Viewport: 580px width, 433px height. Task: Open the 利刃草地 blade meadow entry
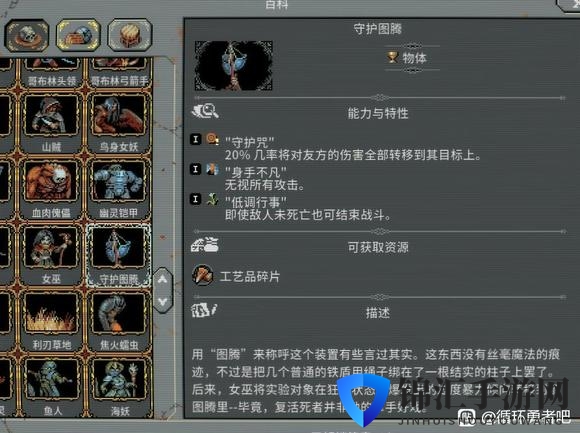(51, 321)
